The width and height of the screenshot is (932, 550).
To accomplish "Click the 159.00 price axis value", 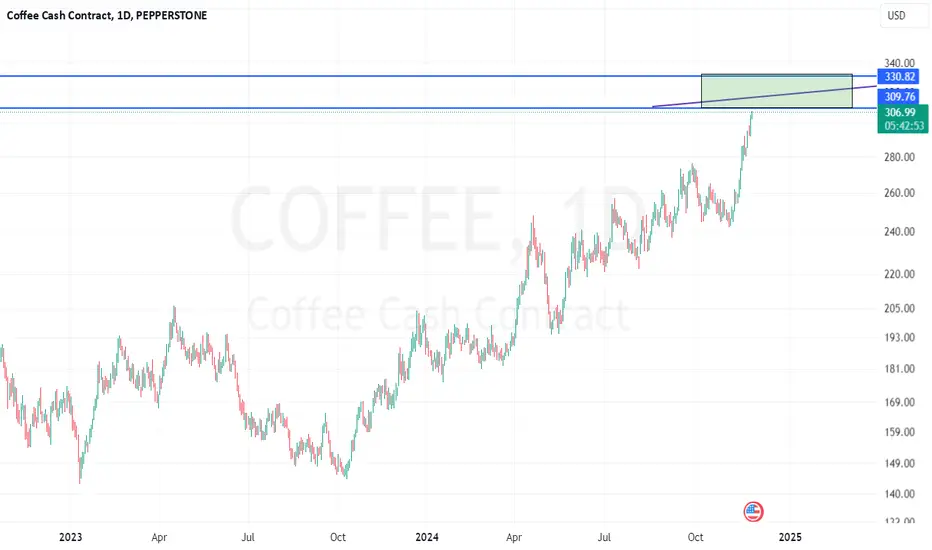I will 899,432.
